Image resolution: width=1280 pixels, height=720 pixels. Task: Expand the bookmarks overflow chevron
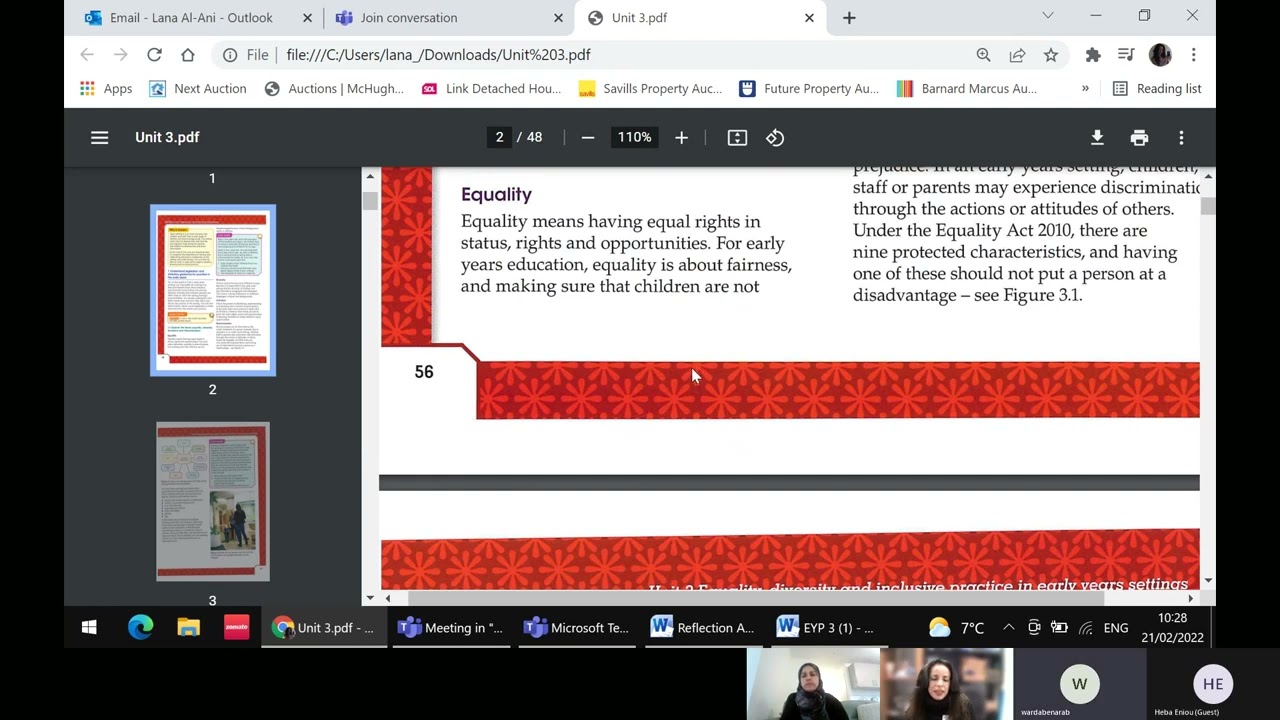(x=1085, y=89)
